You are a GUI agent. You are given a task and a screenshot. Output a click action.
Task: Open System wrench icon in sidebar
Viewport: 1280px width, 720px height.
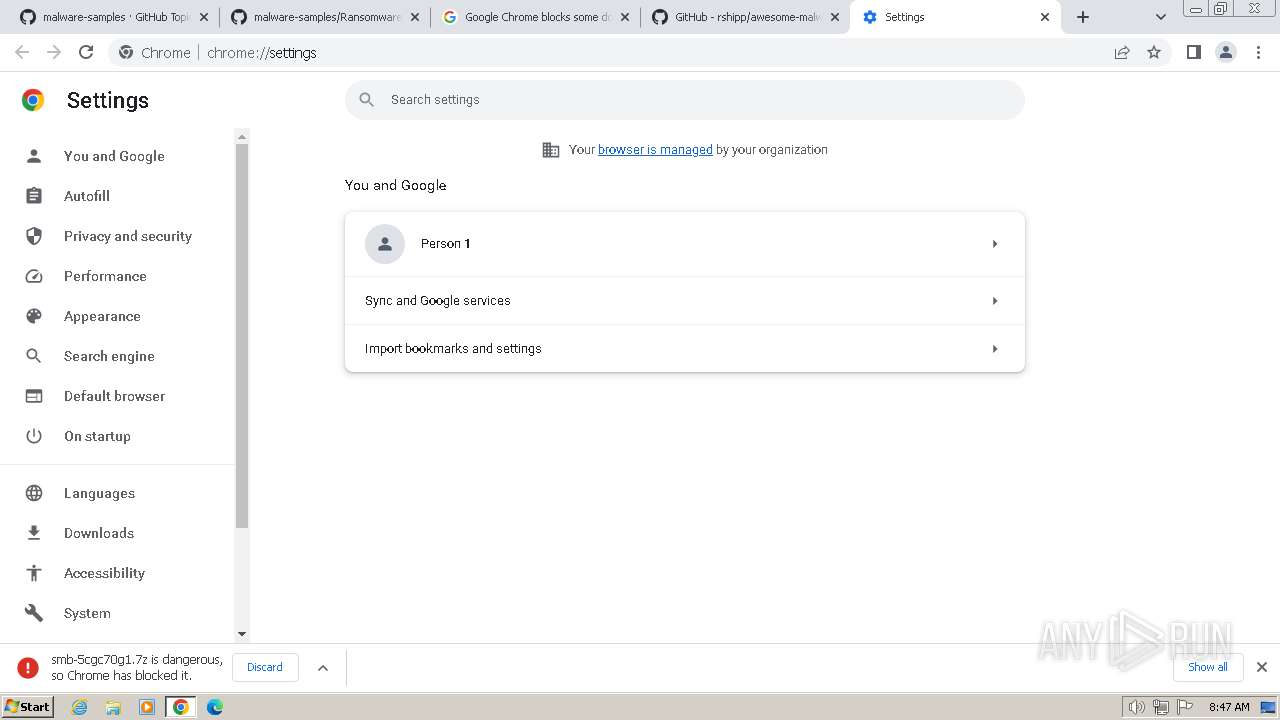point(34,613)
